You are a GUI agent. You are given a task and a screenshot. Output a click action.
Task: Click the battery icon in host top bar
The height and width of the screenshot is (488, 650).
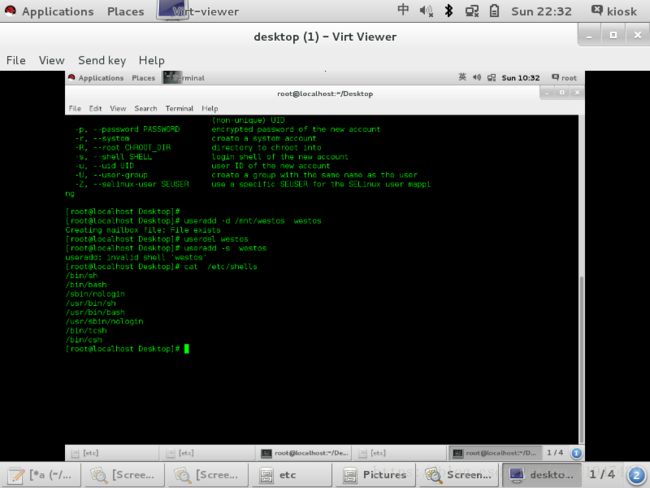[494, 11]
